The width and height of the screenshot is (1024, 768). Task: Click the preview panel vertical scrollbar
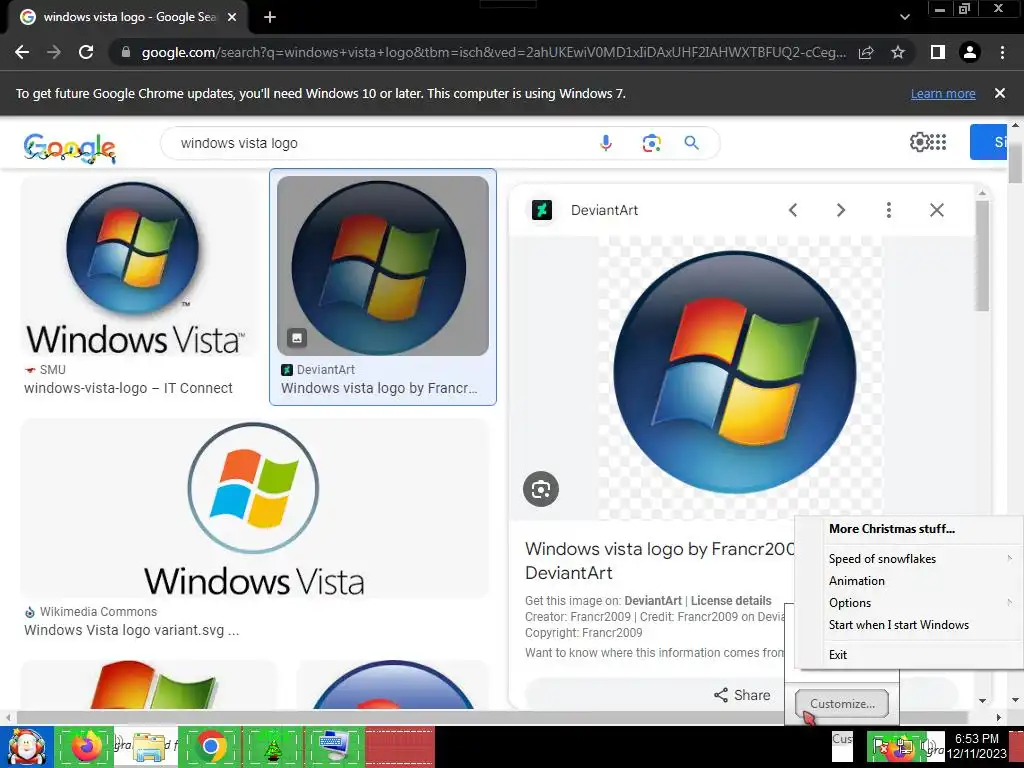pos(982,255)
